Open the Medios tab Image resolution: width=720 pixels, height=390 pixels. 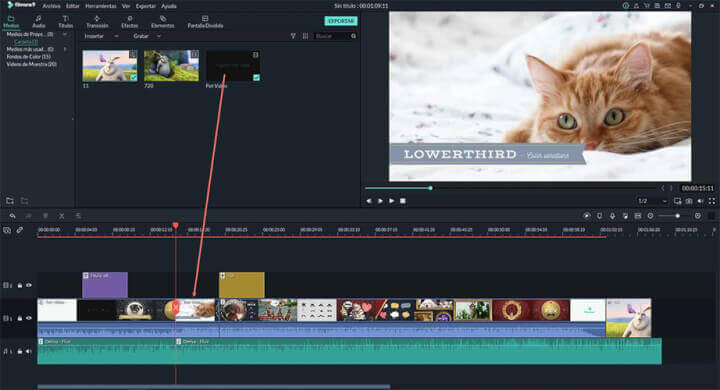[x=11, y=22]
